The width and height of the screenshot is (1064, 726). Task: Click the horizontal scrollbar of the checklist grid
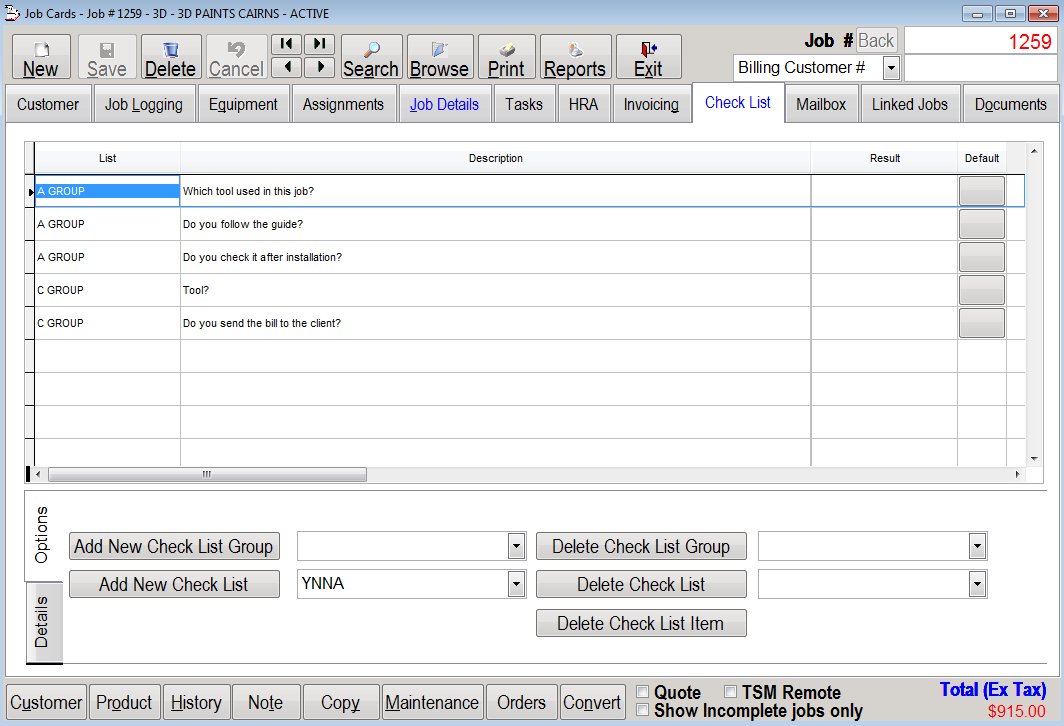point(207,474)
